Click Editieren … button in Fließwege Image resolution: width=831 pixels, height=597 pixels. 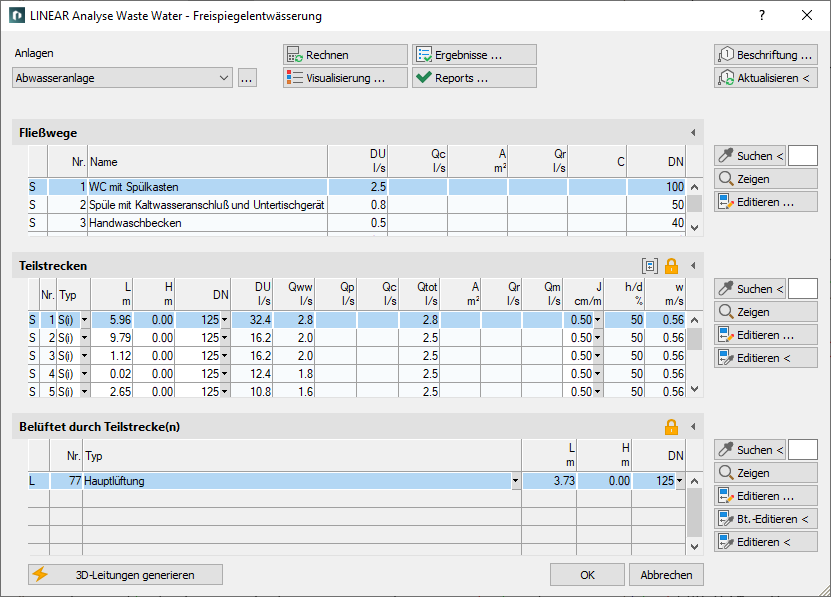click(x=766, y=202)
